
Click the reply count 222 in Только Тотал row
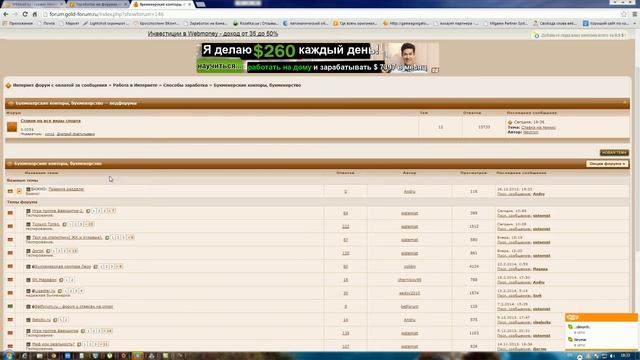(x=346, y=227)
